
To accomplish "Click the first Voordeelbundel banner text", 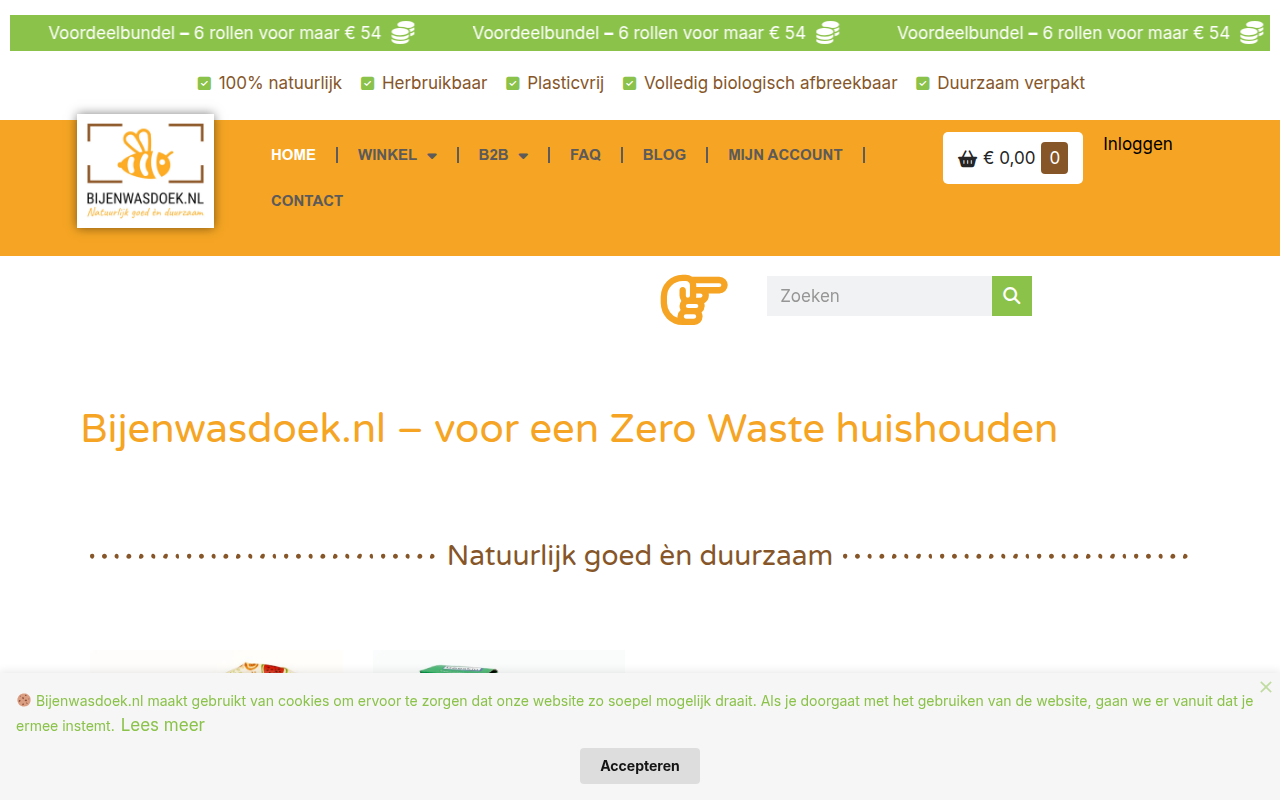I will pos(215,33).
